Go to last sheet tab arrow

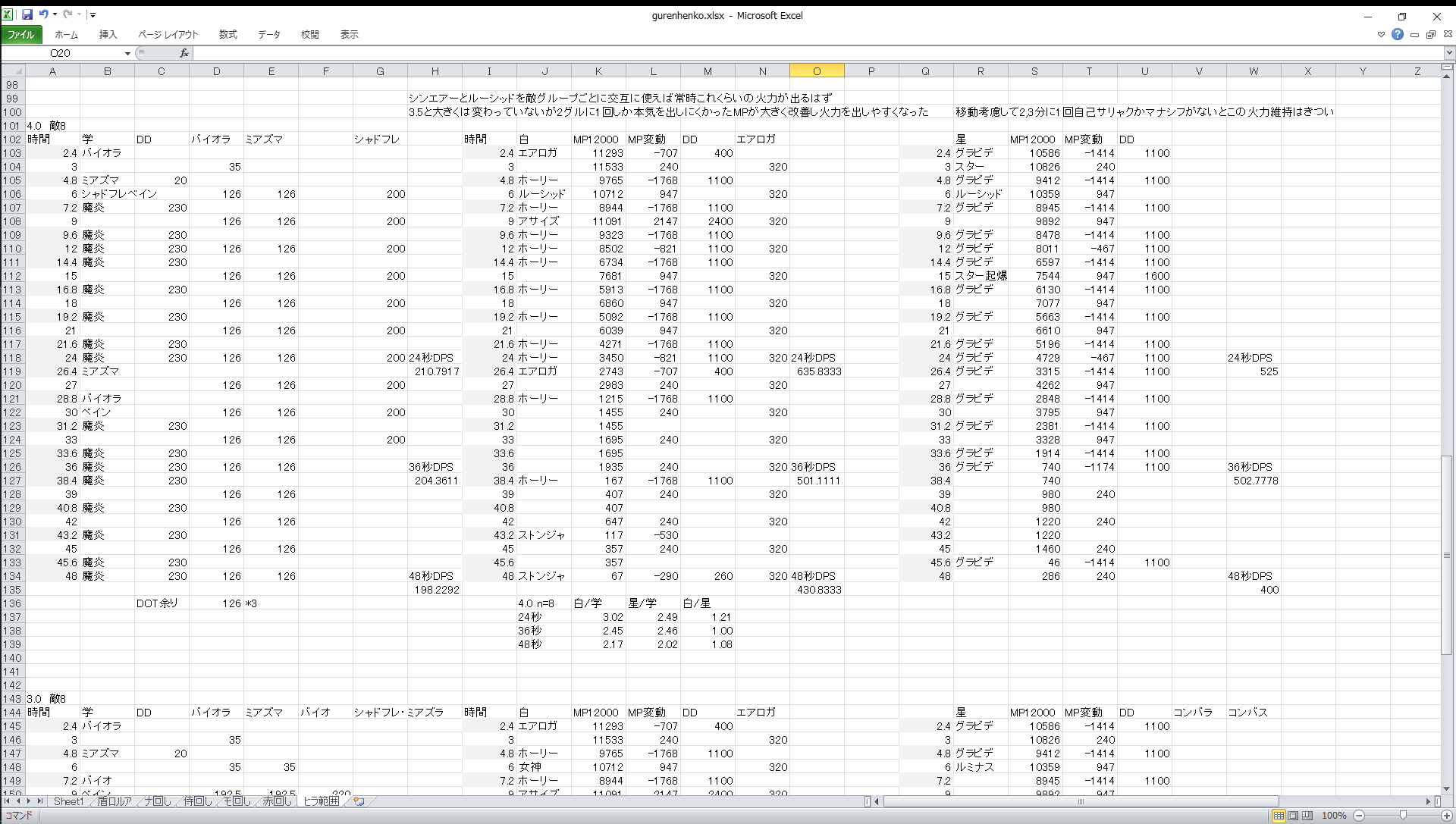coord(40,801)
